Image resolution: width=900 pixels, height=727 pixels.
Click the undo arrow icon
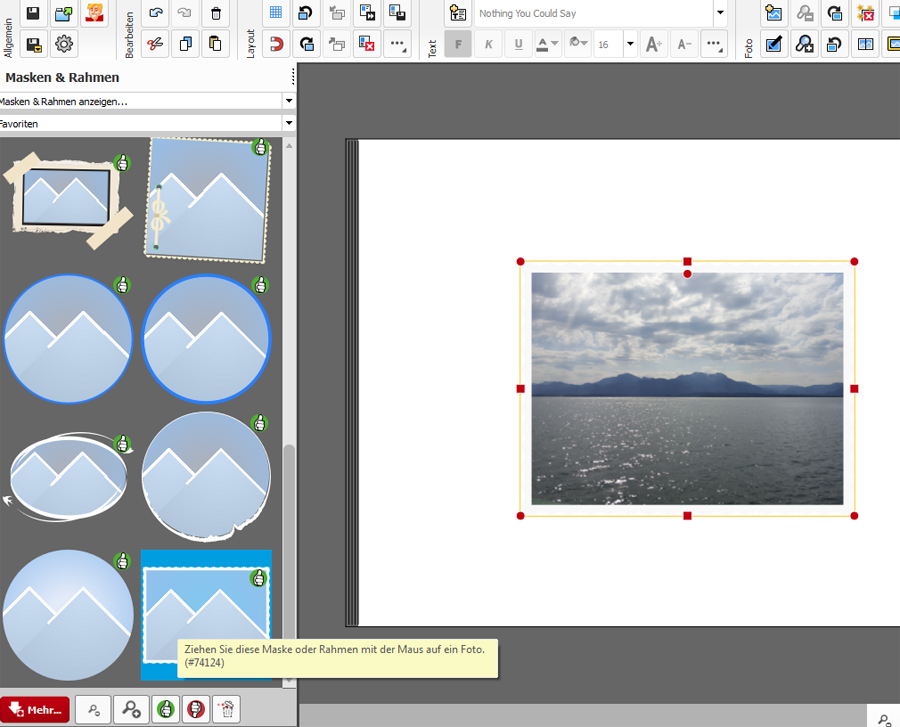coord(155,13)
